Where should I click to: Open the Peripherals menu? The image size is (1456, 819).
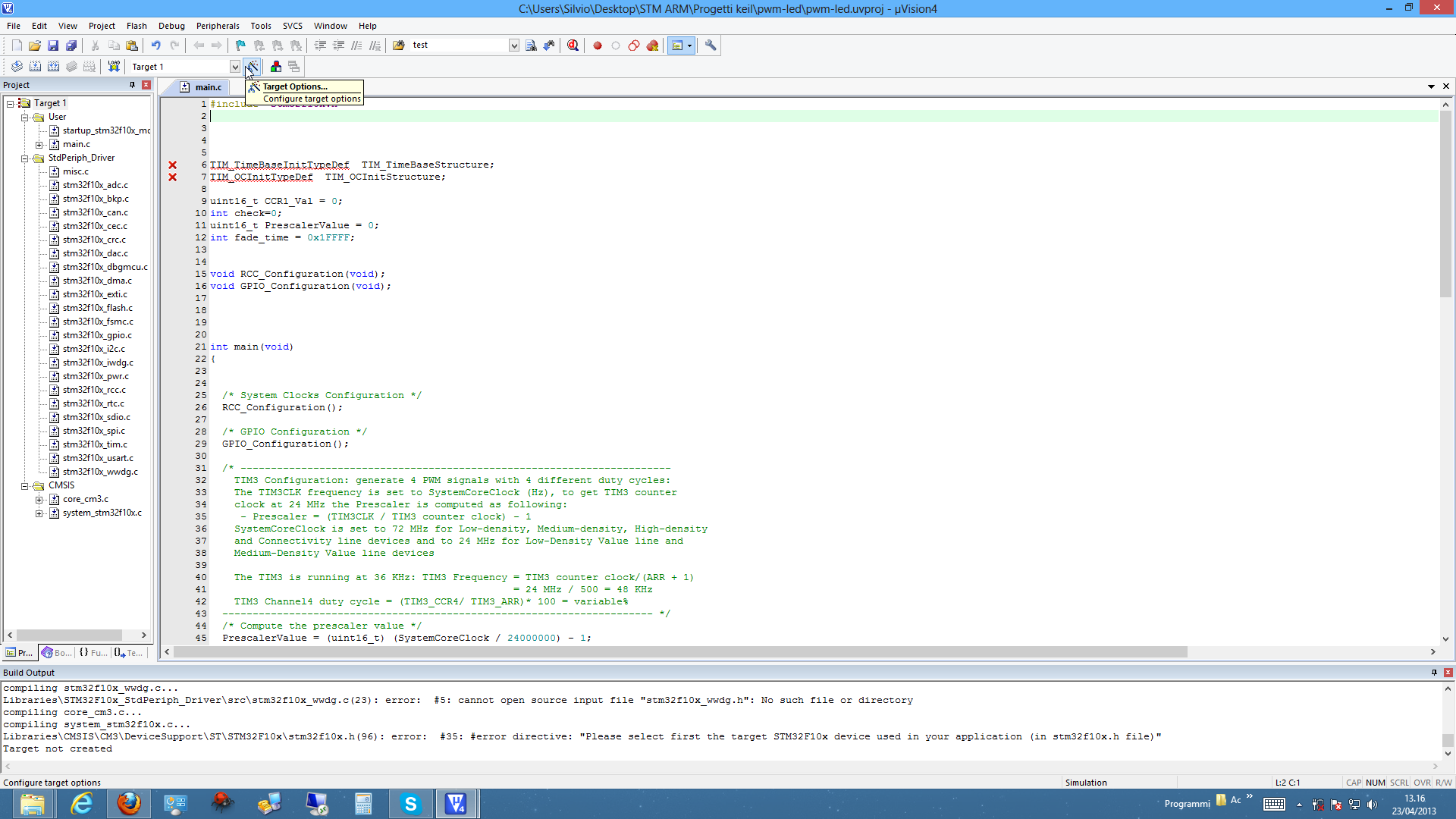pyautogui.click(x=217, y=26)
